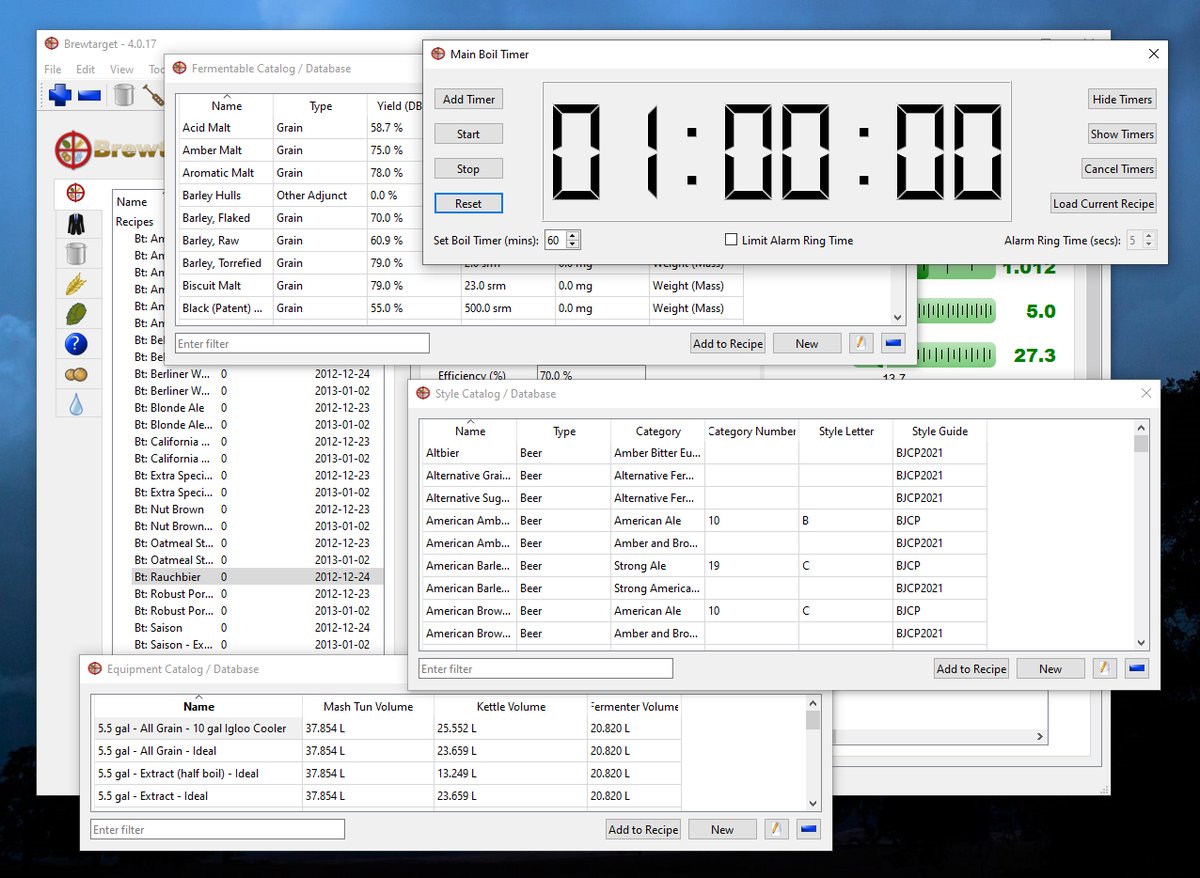Screen dimensions: 1200x878
Task: Click Equipment Catalog scrollbar down arrow
Action: (x=813, y=802)
